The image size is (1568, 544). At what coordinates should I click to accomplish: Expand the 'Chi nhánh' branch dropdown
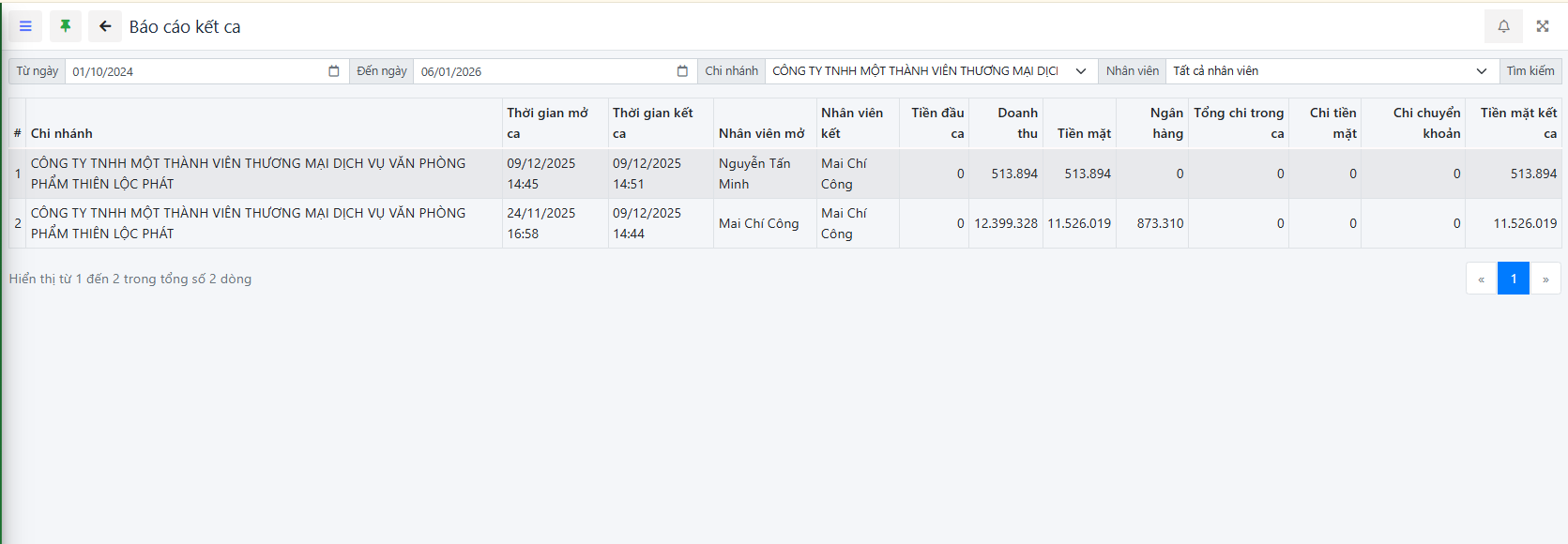pos(1080,71)
